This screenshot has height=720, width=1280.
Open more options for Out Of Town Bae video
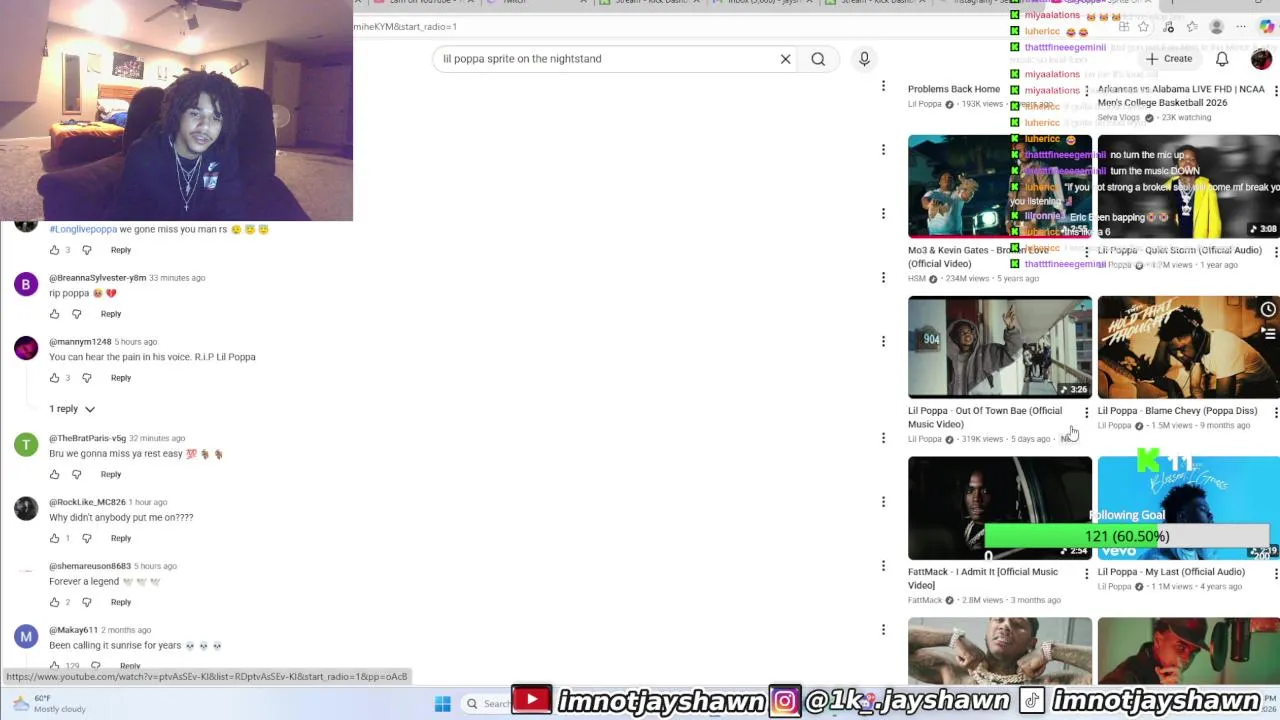[x=1086, y=412]
